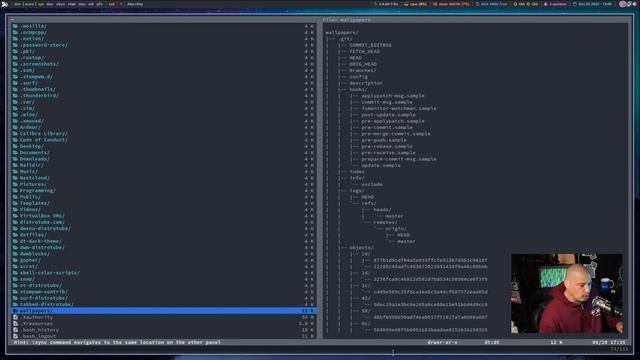Click the webcam video overlay
The image size is (640, 360).
pyautogui.click(x=567, y=293)
